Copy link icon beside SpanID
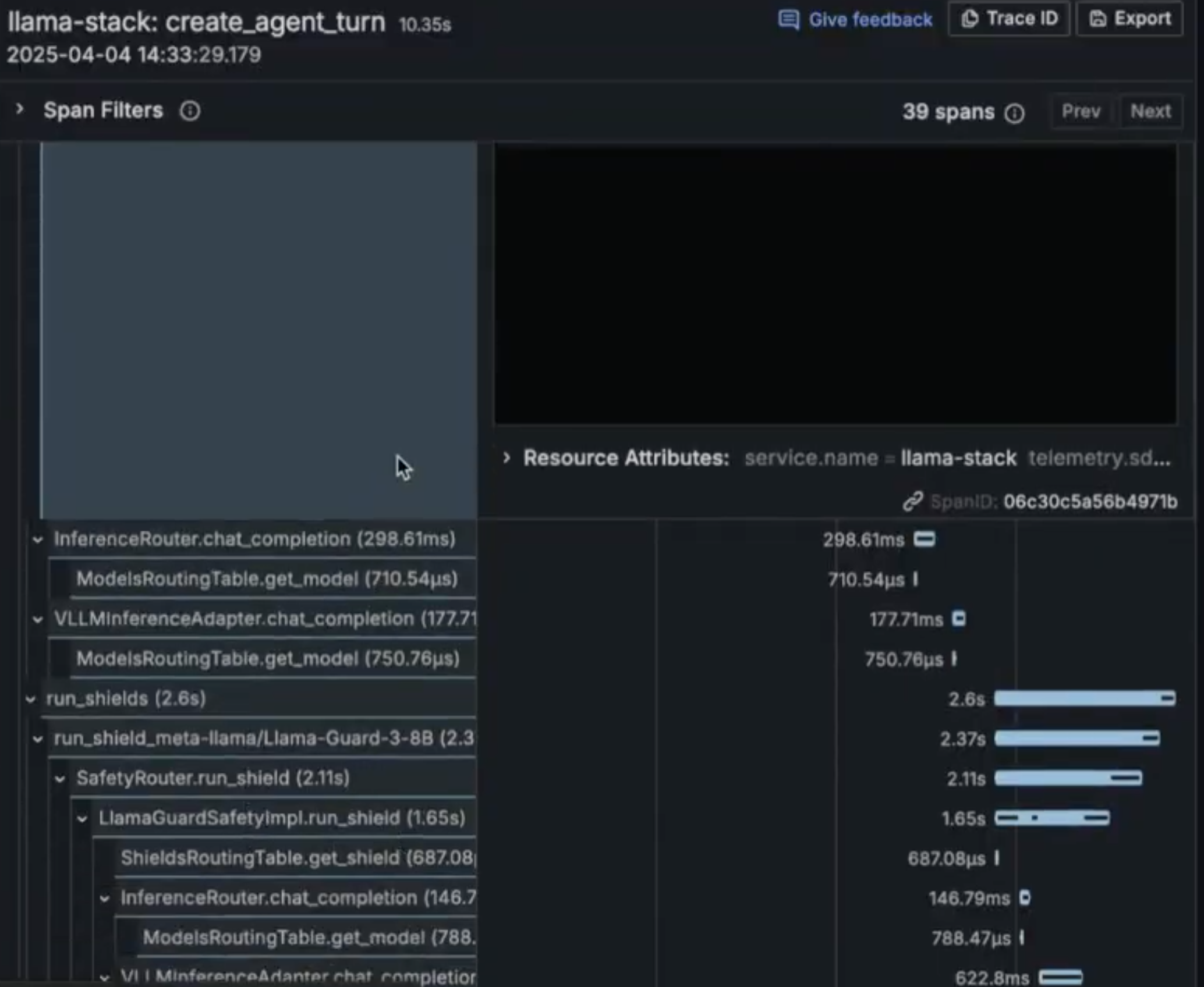The height and width of the screenshot is (987, 1204). 912,502
